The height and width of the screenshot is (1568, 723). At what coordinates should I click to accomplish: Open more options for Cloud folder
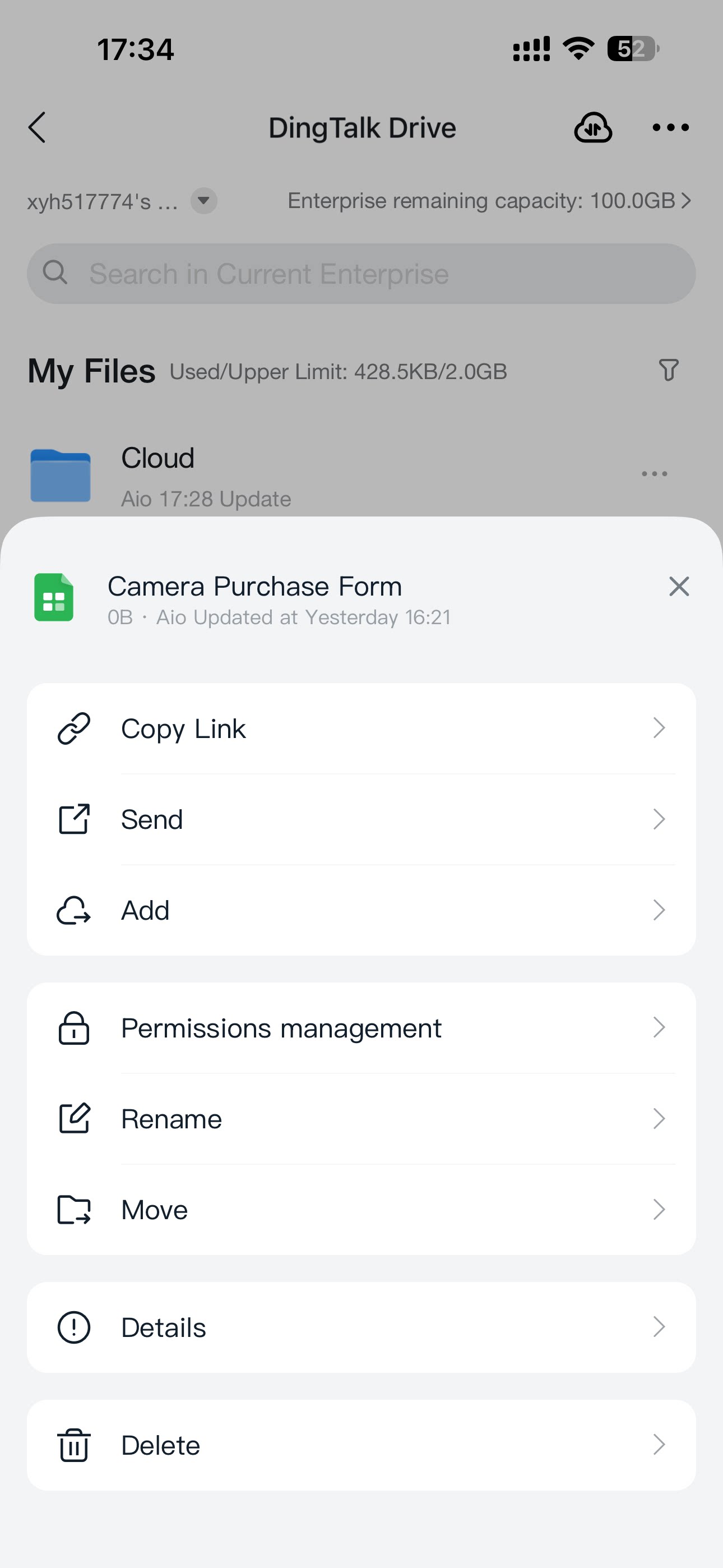coord(654,473)
